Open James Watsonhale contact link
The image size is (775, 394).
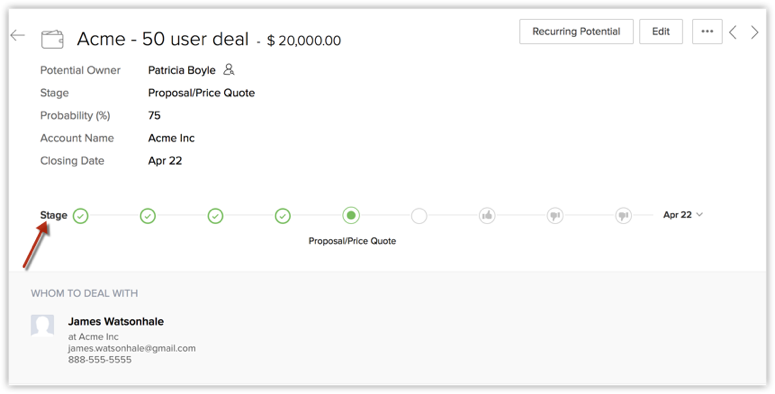[x=116, y=321]
